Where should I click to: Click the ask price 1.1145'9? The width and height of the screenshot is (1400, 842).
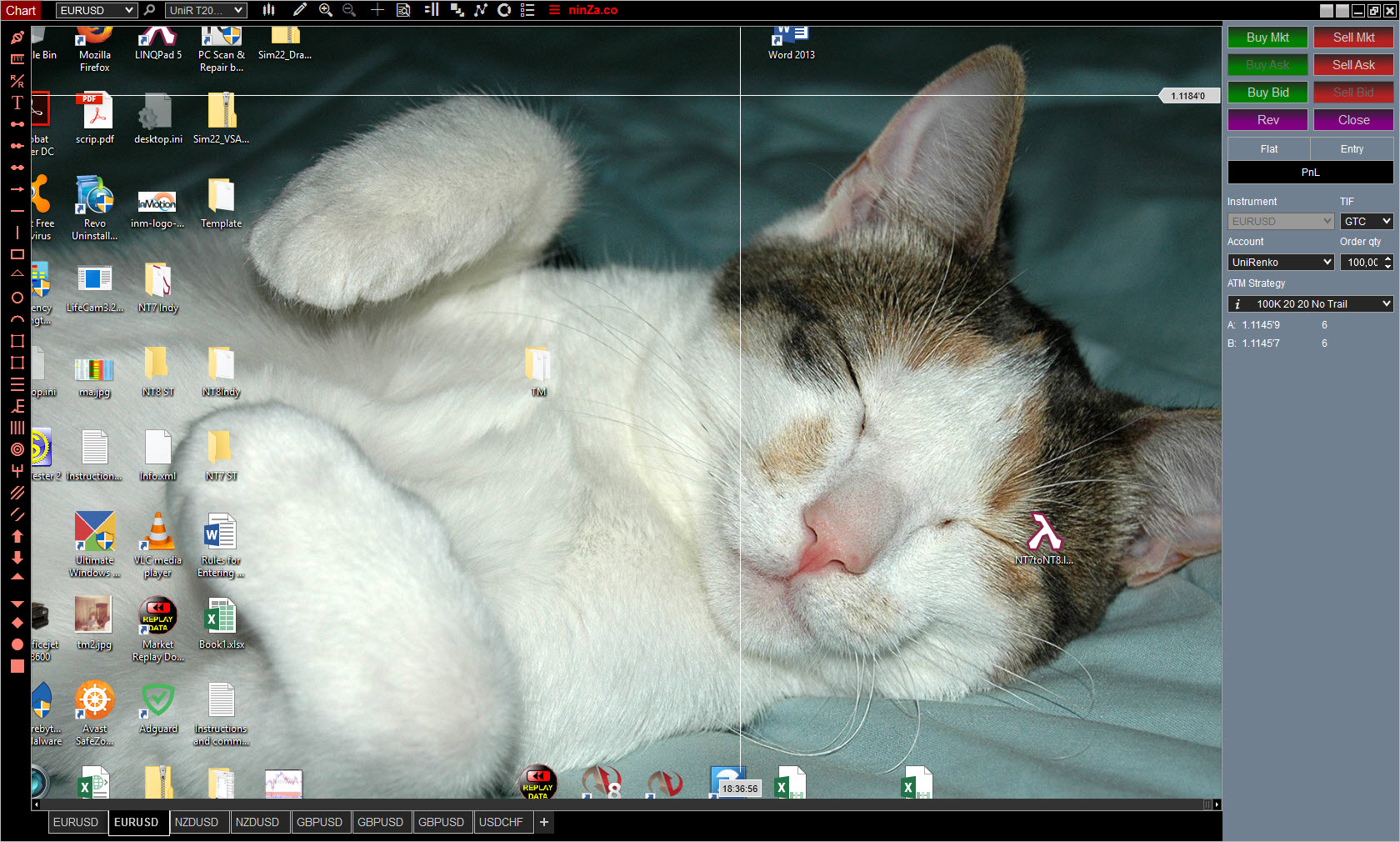click(1261, 325)
